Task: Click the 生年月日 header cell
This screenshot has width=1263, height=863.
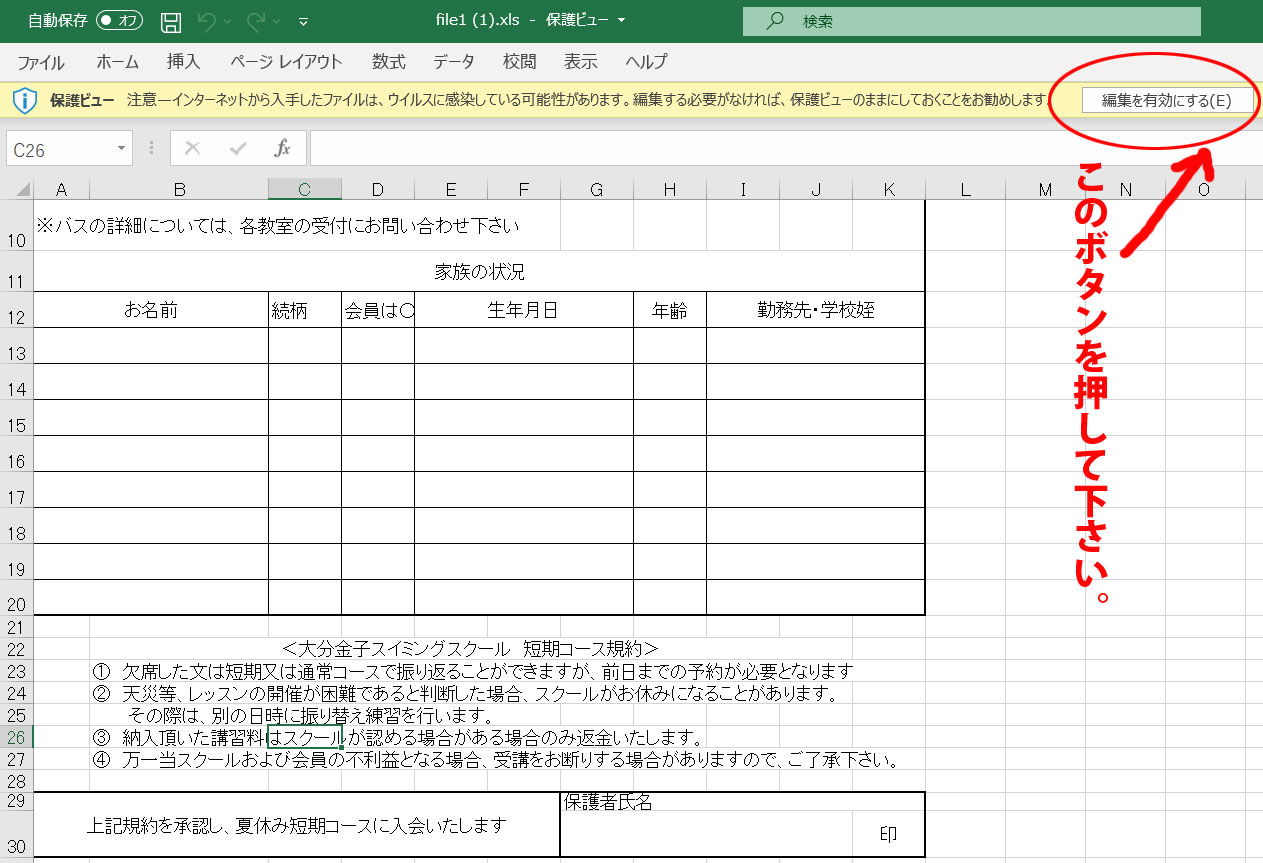Action: click(524, 310)
